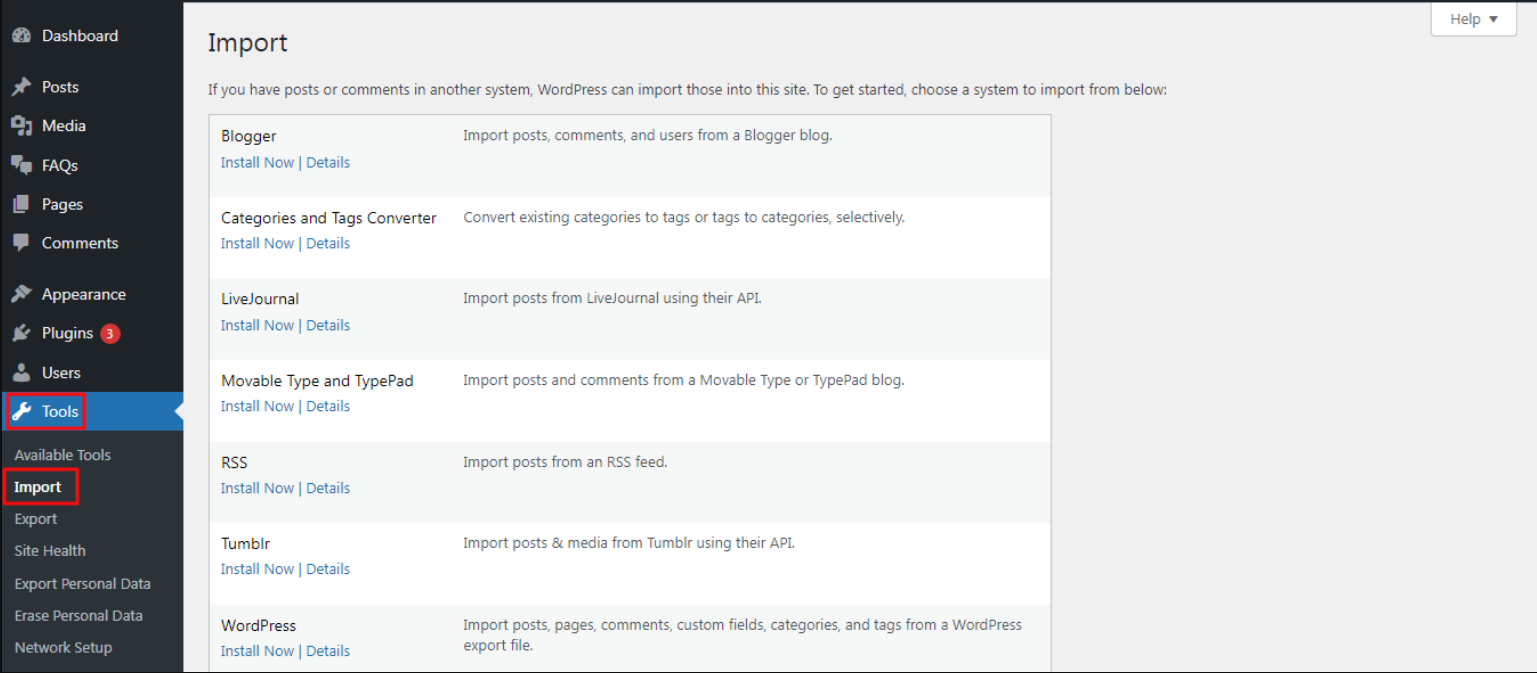This screenshot has width=1537, height=673.
Task: Click the Categories and Tags Converter title
Action: coord(329,218)
